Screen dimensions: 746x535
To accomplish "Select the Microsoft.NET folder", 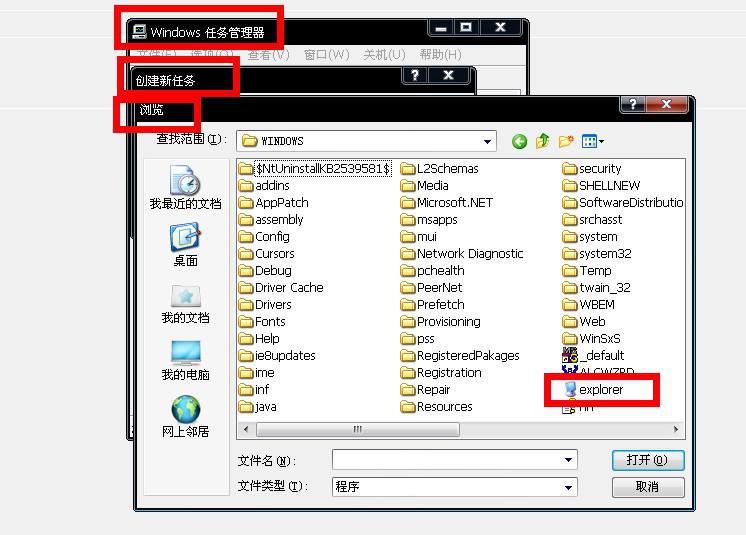I will click(x=447, y=203).
